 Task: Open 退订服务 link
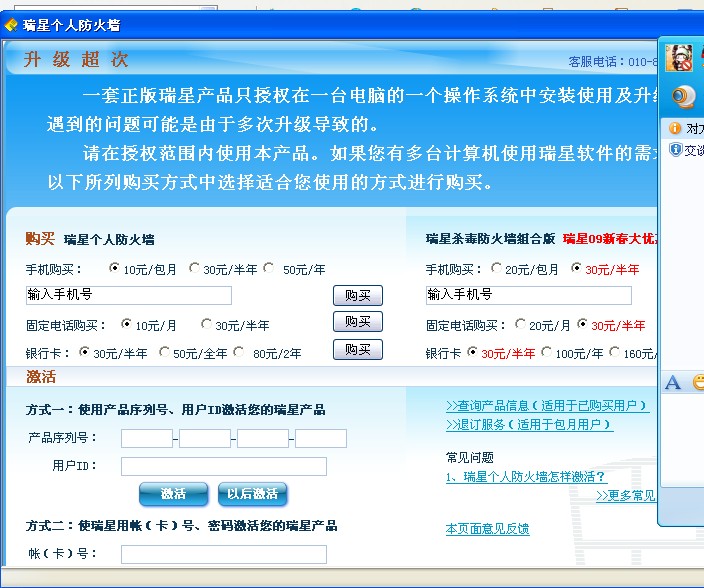pyautogui.click(x=529, y=425)
